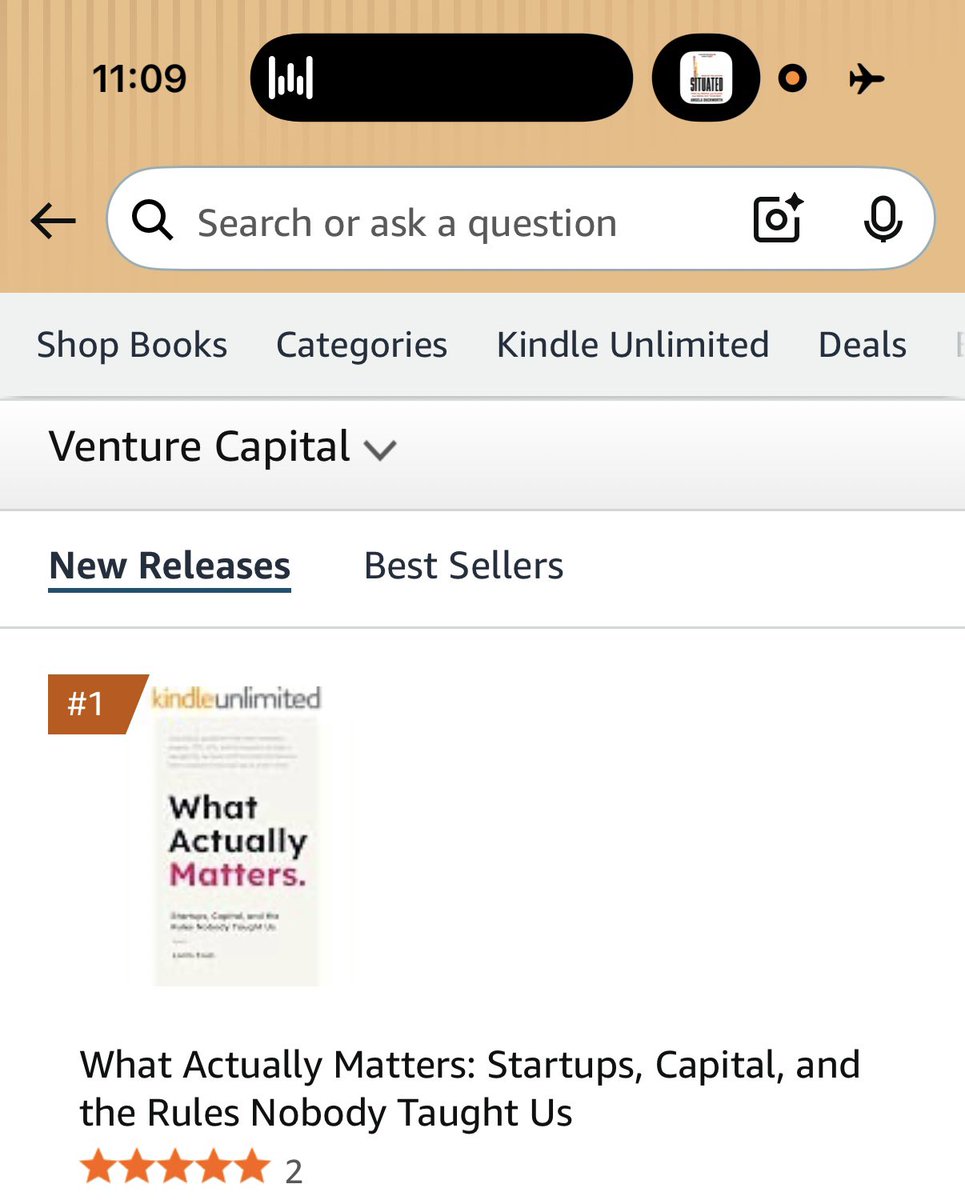
Task: Expand the Venture Capital category dropdown
Action: (223, 447)
